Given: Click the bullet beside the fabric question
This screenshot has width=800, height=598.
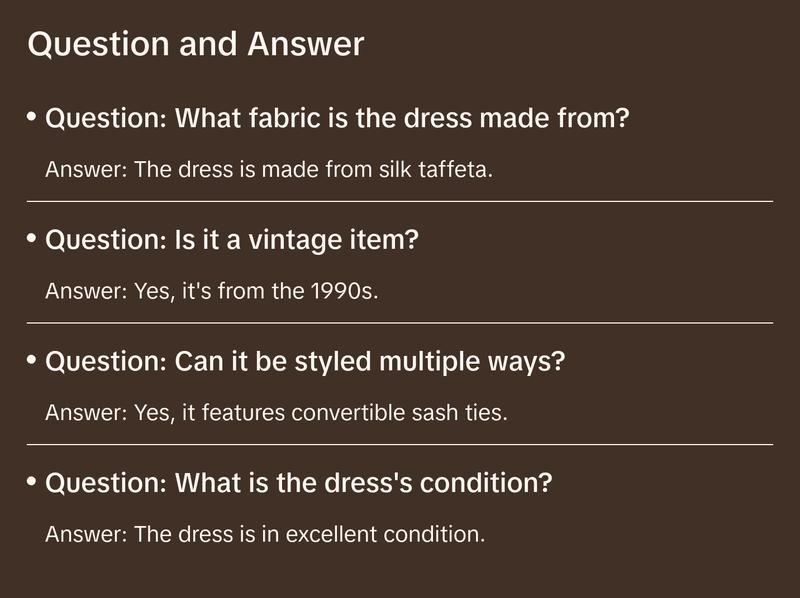Looking at the screenshot, I should 32,118.
